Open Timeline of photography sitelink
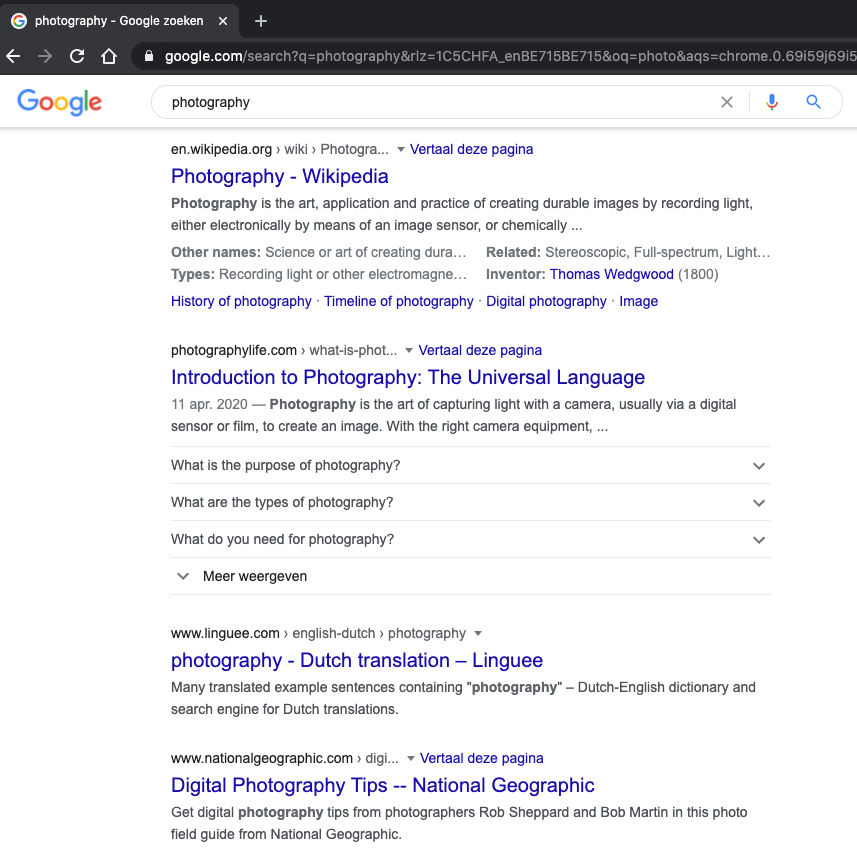Screen dimensions: 857x850 tap(398, 302)
